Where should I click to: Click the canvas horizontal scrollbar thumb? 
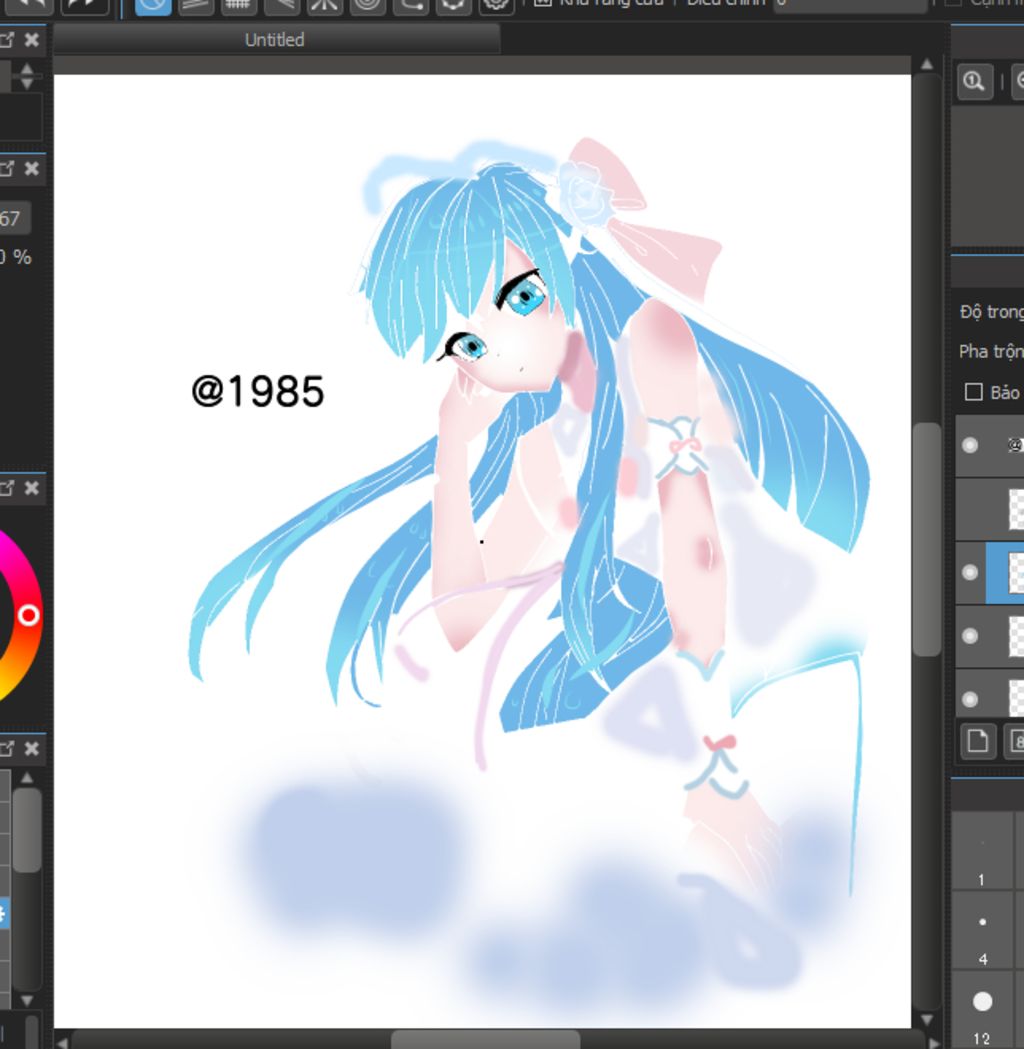coord(486,1040)
